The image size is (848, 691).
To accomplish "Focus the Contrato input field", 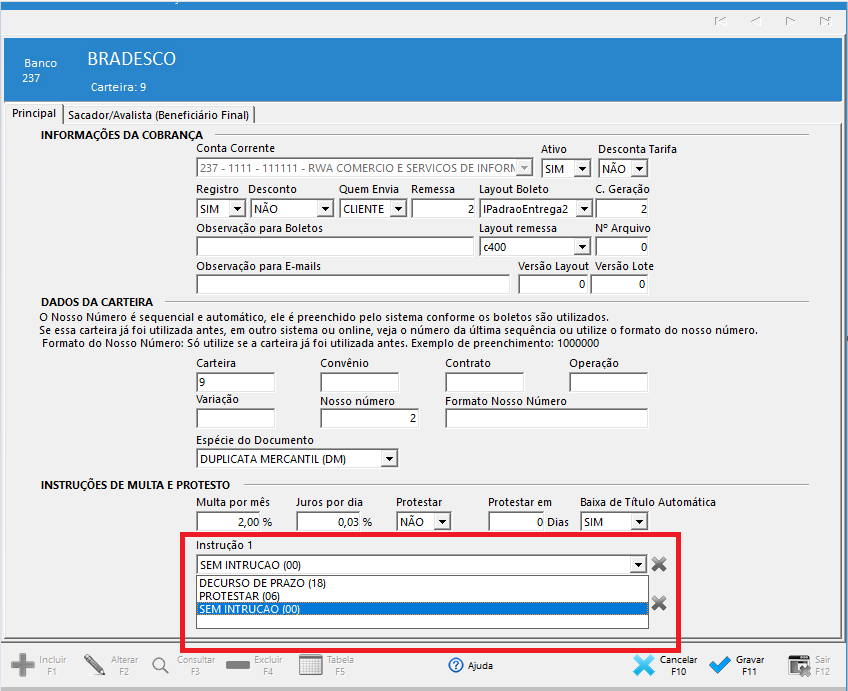I will (x=485, y=382).
